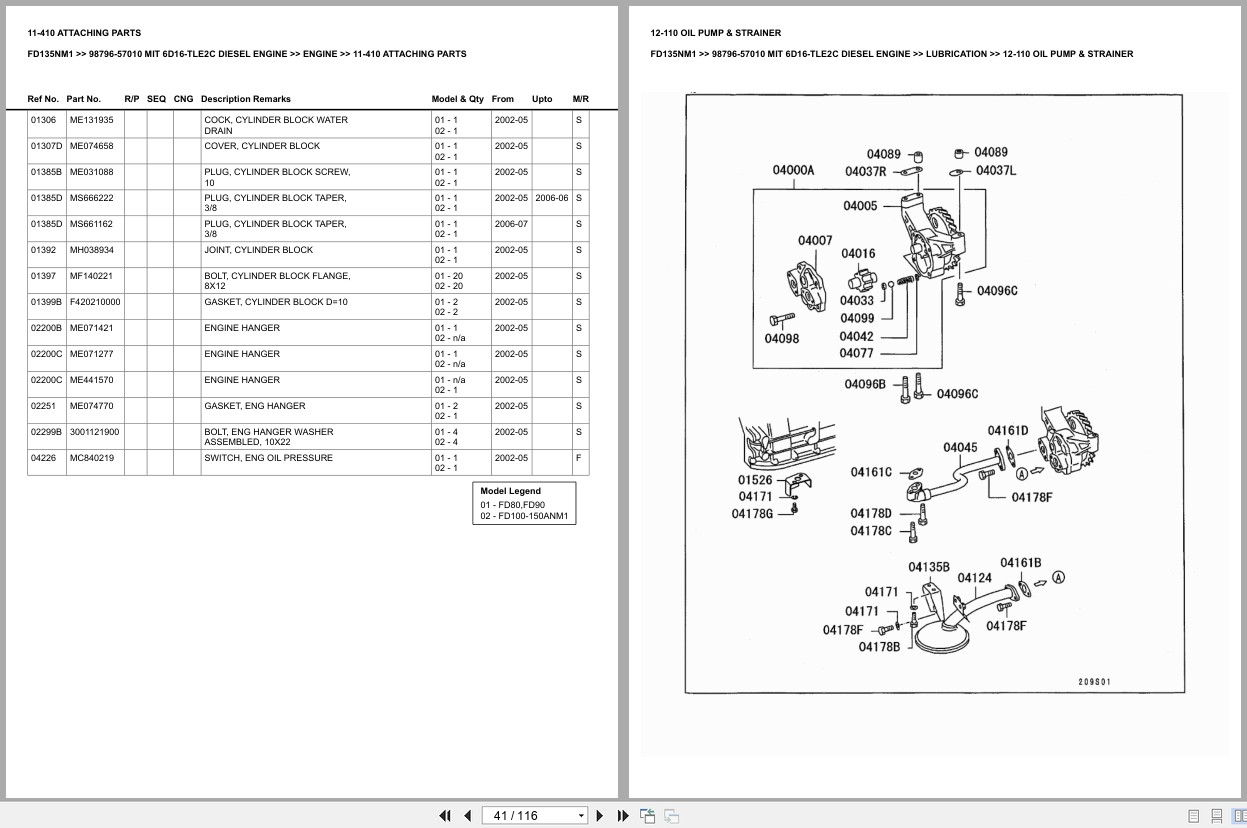
Task: Click diagram label 04045
Action: point(960,447)
